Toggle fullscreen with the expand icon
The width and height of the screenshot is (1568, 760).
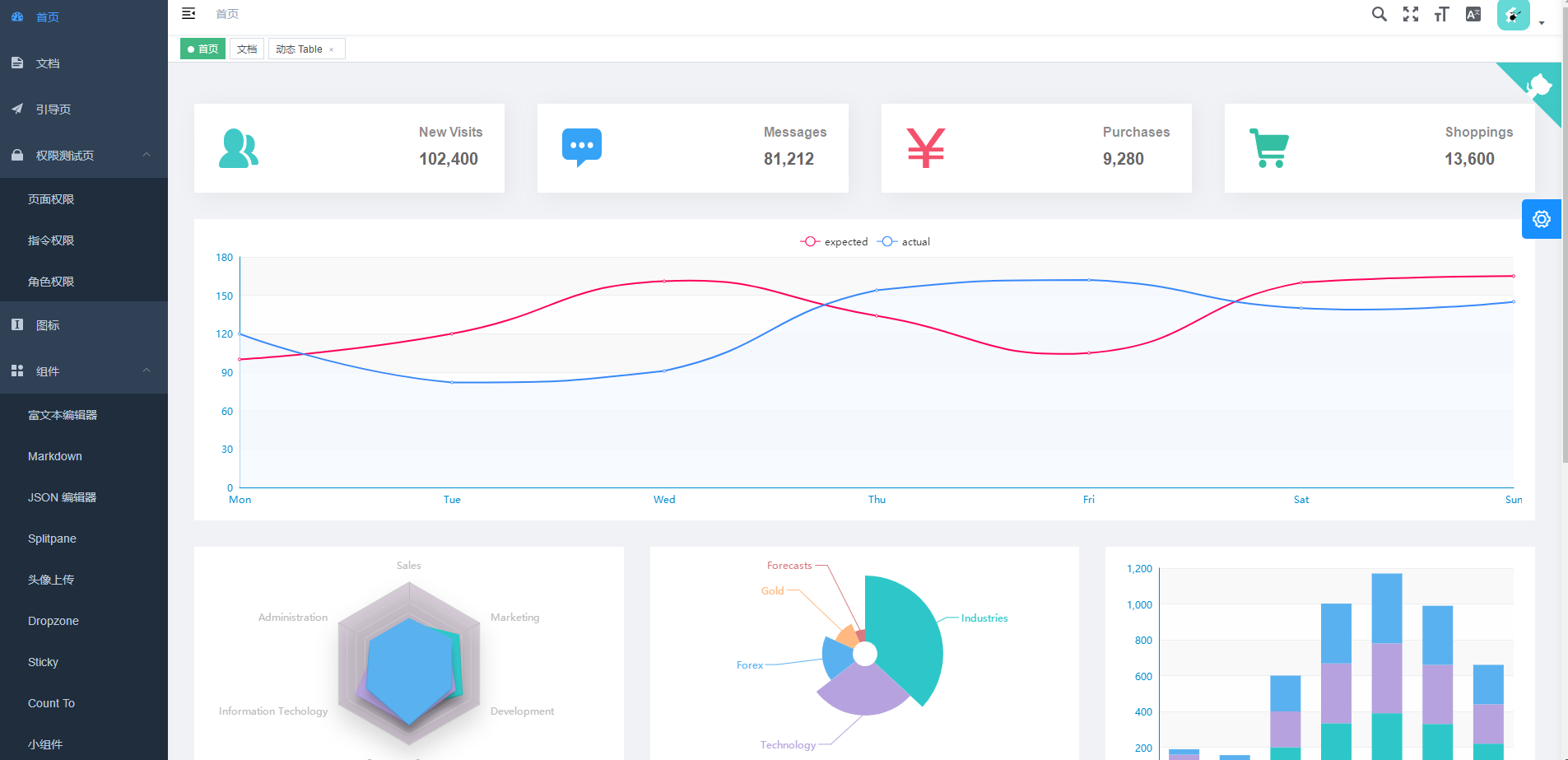[x=1410, y=14]
